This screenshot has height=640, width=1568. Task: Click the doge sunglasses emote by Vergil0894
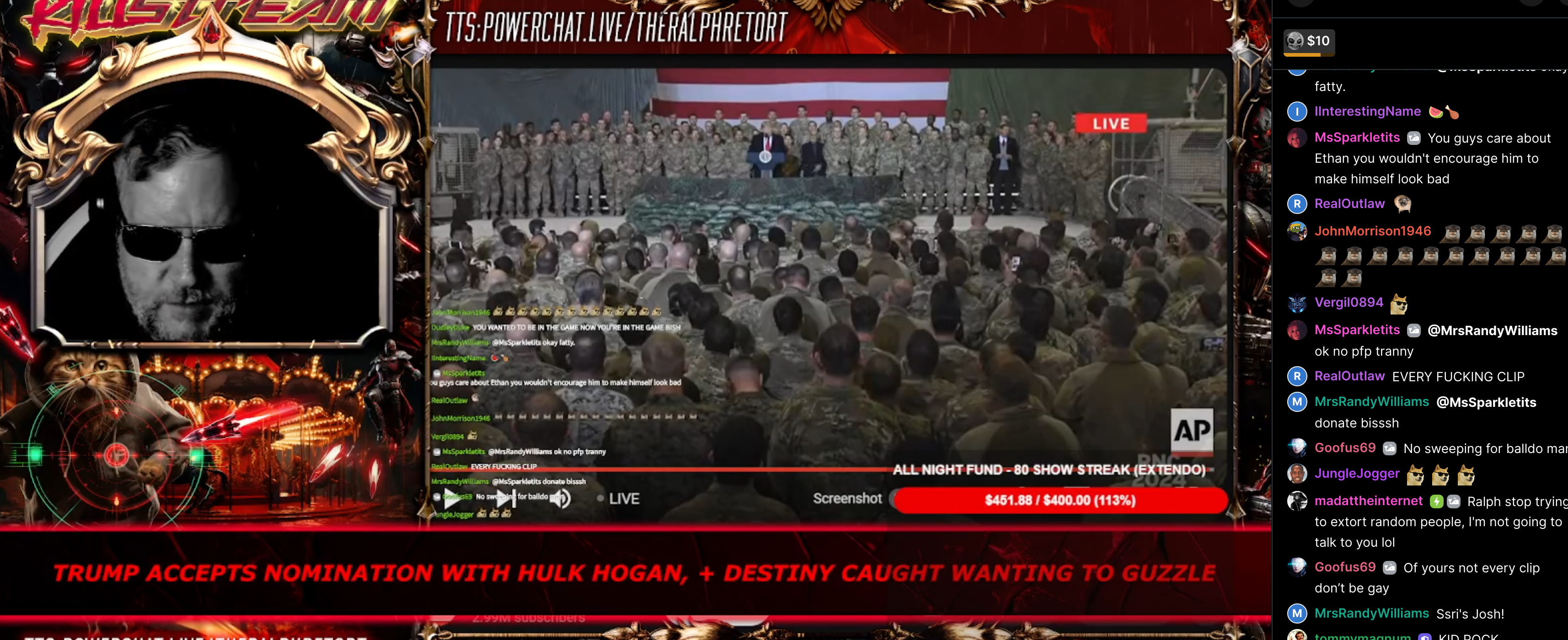1399,304
